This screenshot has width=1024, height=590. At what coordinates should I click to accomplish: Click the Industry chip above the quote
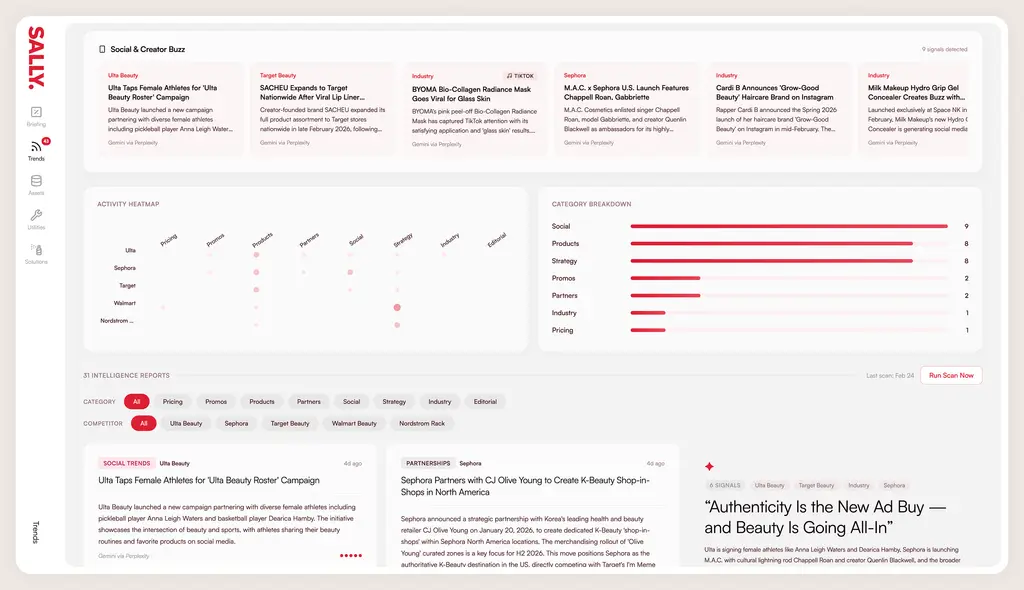point(859,485)
